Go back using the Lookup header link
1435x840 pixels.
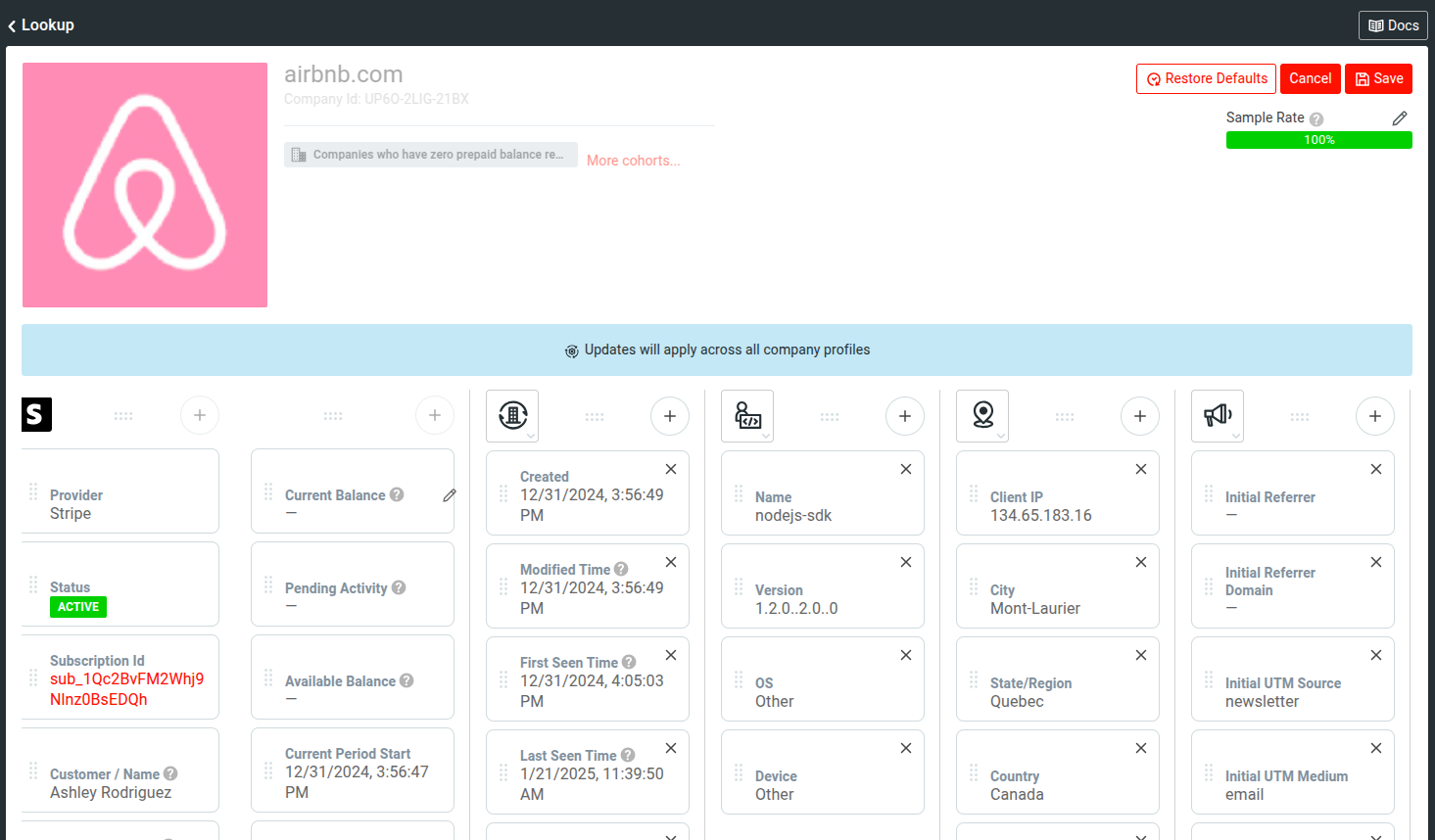pos(40,24)
